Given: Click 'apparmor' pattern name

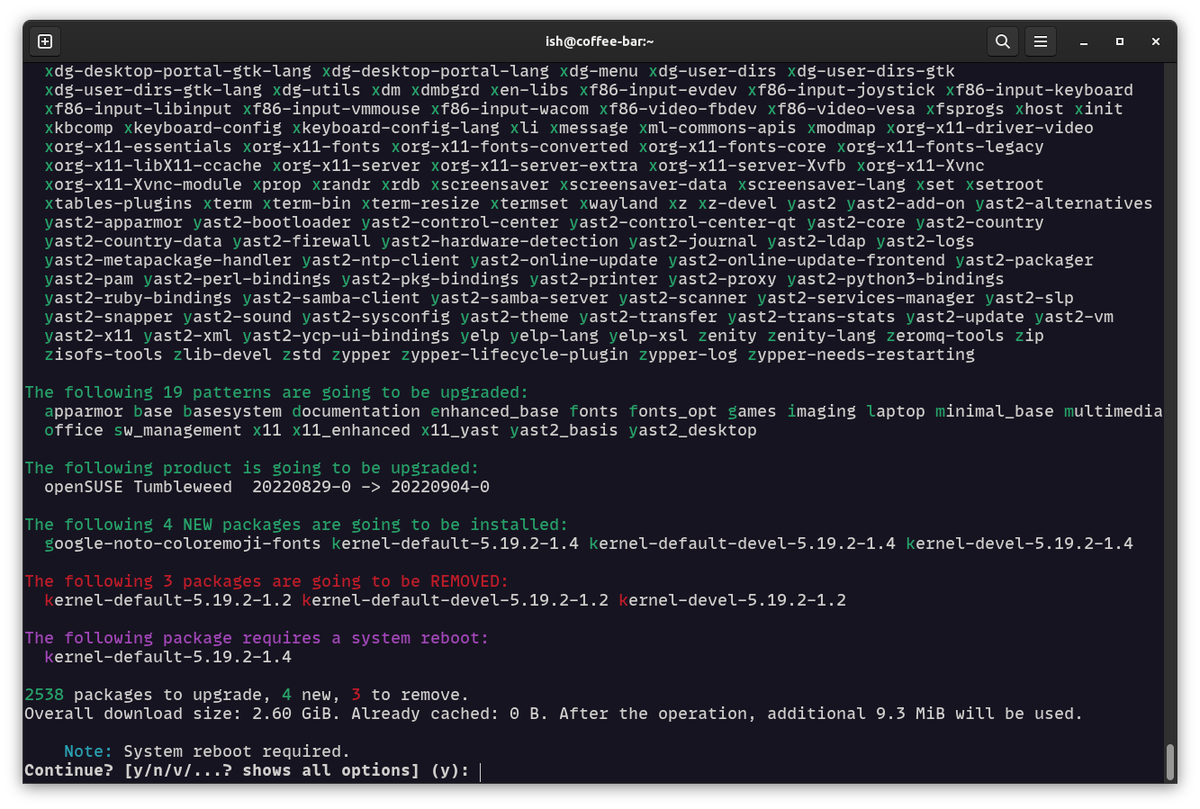Looking at the screenshot, I should pos(84,411).
